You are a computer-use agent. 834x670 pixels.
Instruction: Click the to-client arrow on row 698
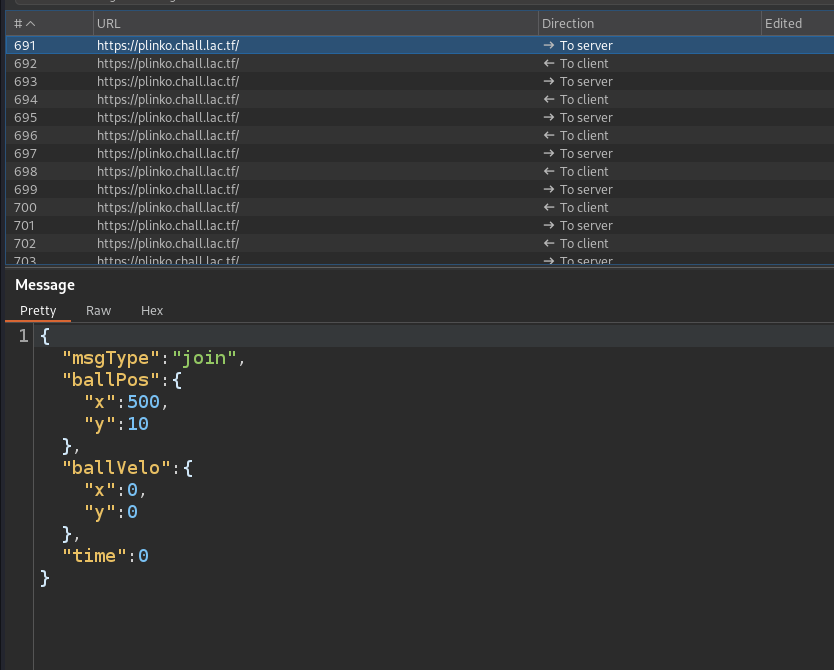[x=548, y=171]
